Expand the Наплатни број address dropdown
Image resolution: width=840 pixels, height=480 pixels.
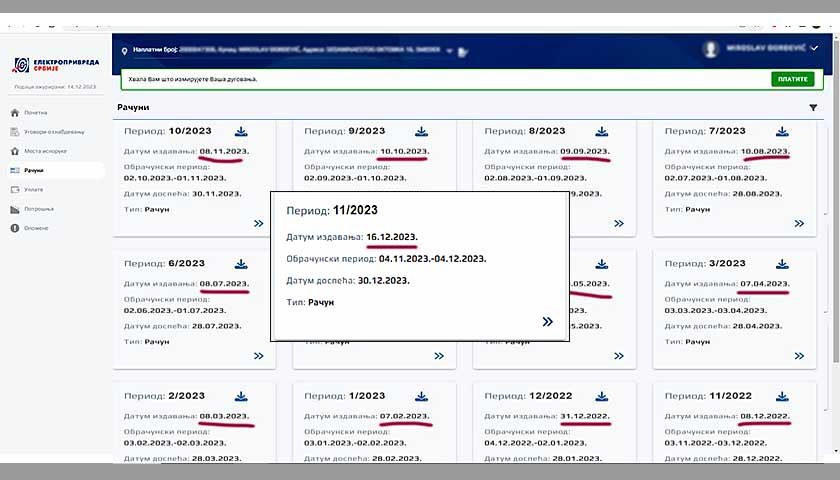click(449, 51)
